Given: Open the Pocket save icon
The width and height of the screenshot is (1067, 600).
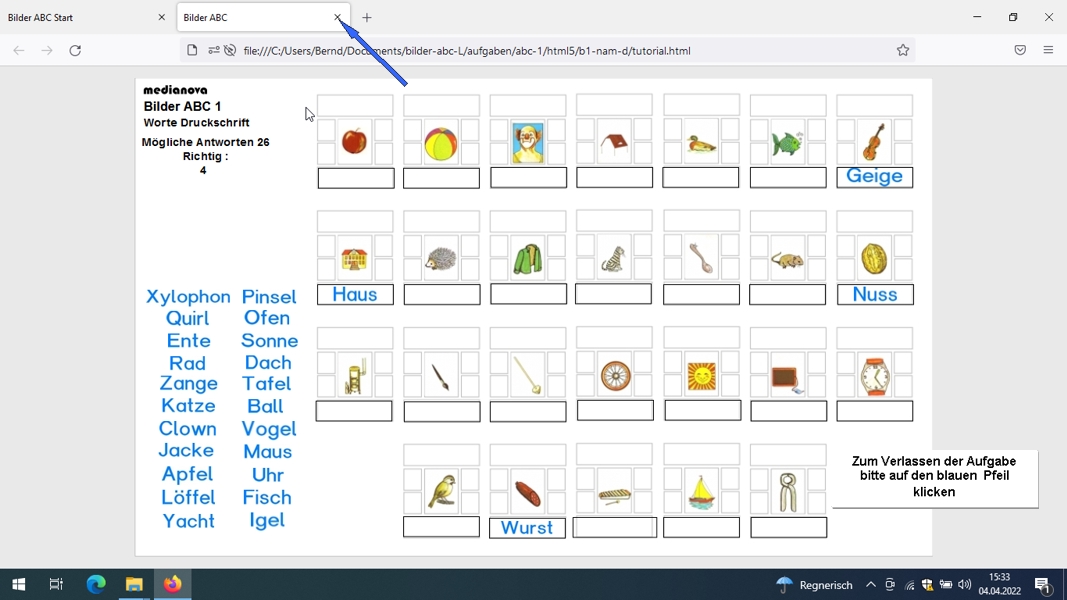Looking at the screenshot, I should point(1019,50).
